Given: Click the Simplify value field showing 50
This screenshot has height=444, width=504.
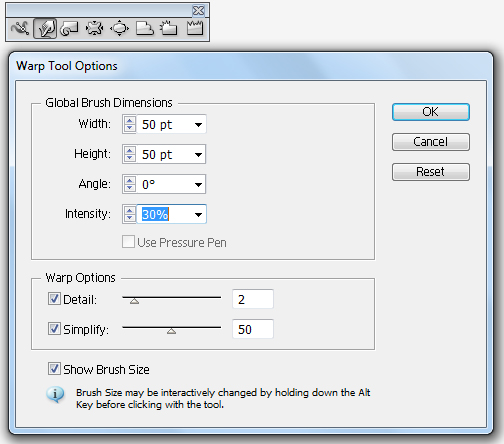Looking at the screenshot, I should pos(253,329).
